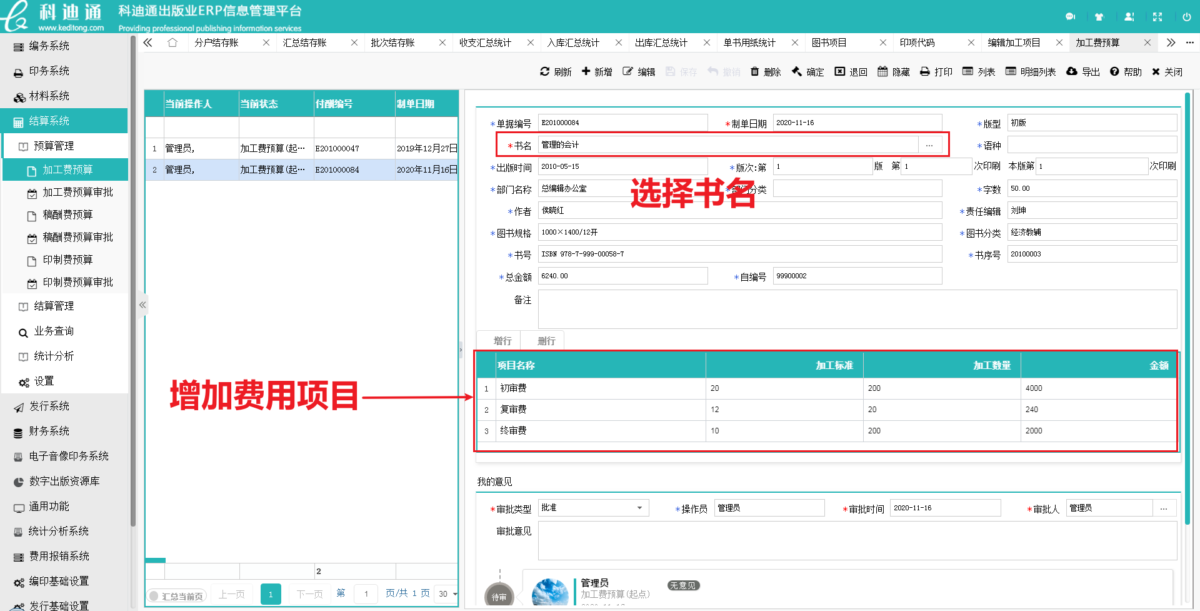Click the 帮助 question mark icon
1200x611 pixels.
coord(1114,72)
